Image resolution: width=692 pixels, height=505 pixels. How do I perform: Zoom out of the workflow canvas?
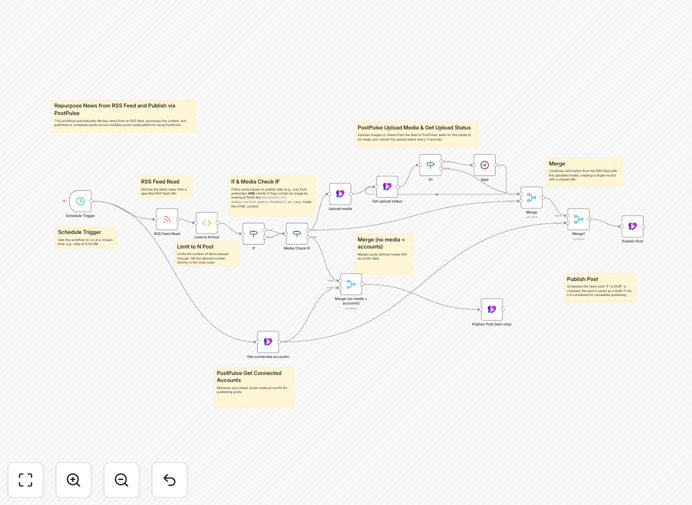click(x=121, y=480)
